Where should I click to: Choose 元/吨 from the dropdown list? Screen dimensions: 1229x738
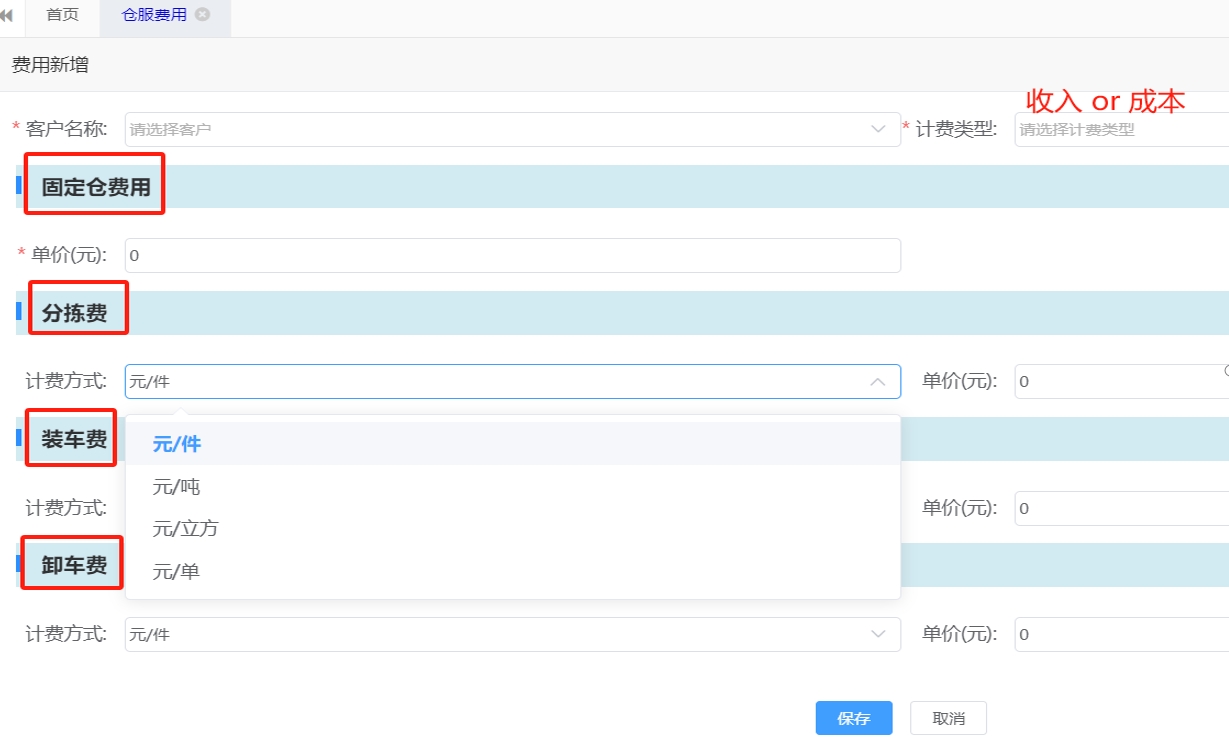click(x=177, y=487)
